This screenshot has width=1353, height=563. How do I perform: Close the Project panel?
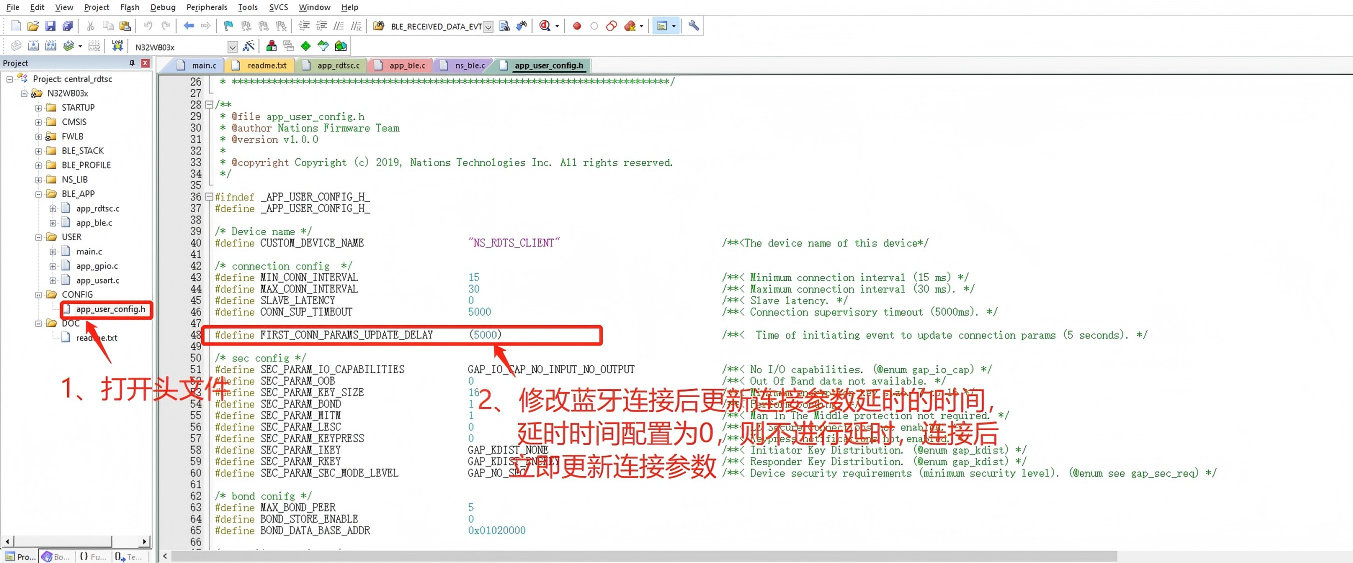145,63
